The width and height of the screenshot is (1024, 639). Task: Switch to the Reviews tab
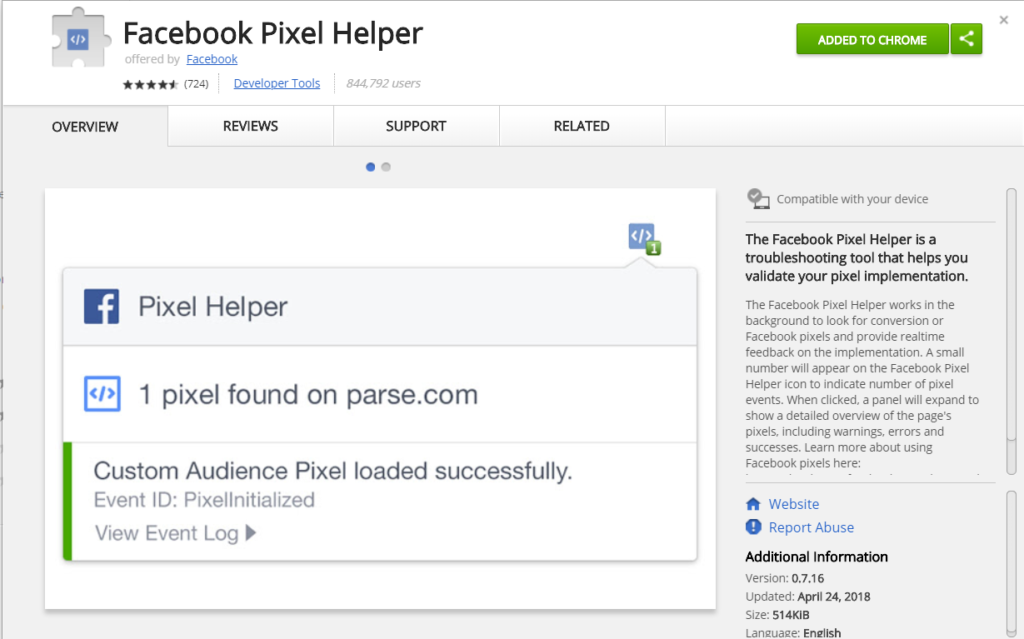[x=250, y=126]
